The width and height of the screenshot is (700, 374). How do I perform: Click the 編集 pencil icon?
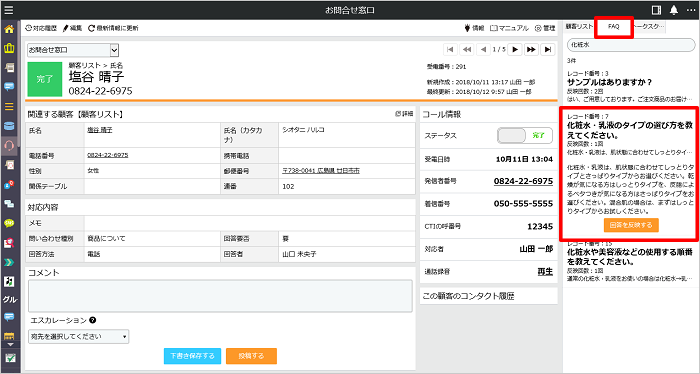(x=65, y=28)
